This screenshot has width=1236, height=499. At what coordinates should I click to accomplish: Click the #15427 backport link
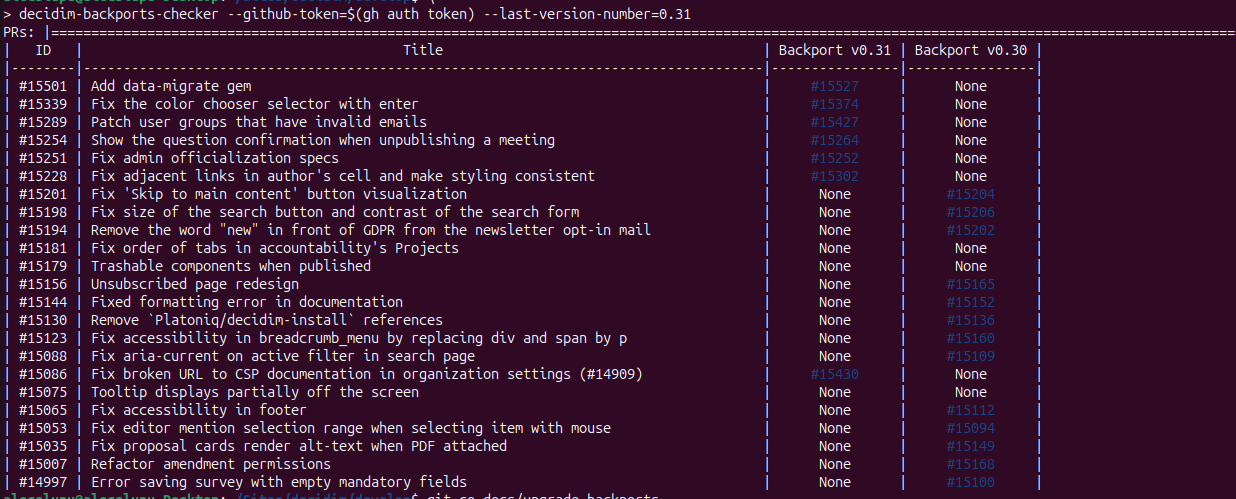pyautogui.click(x=834, y=122)
